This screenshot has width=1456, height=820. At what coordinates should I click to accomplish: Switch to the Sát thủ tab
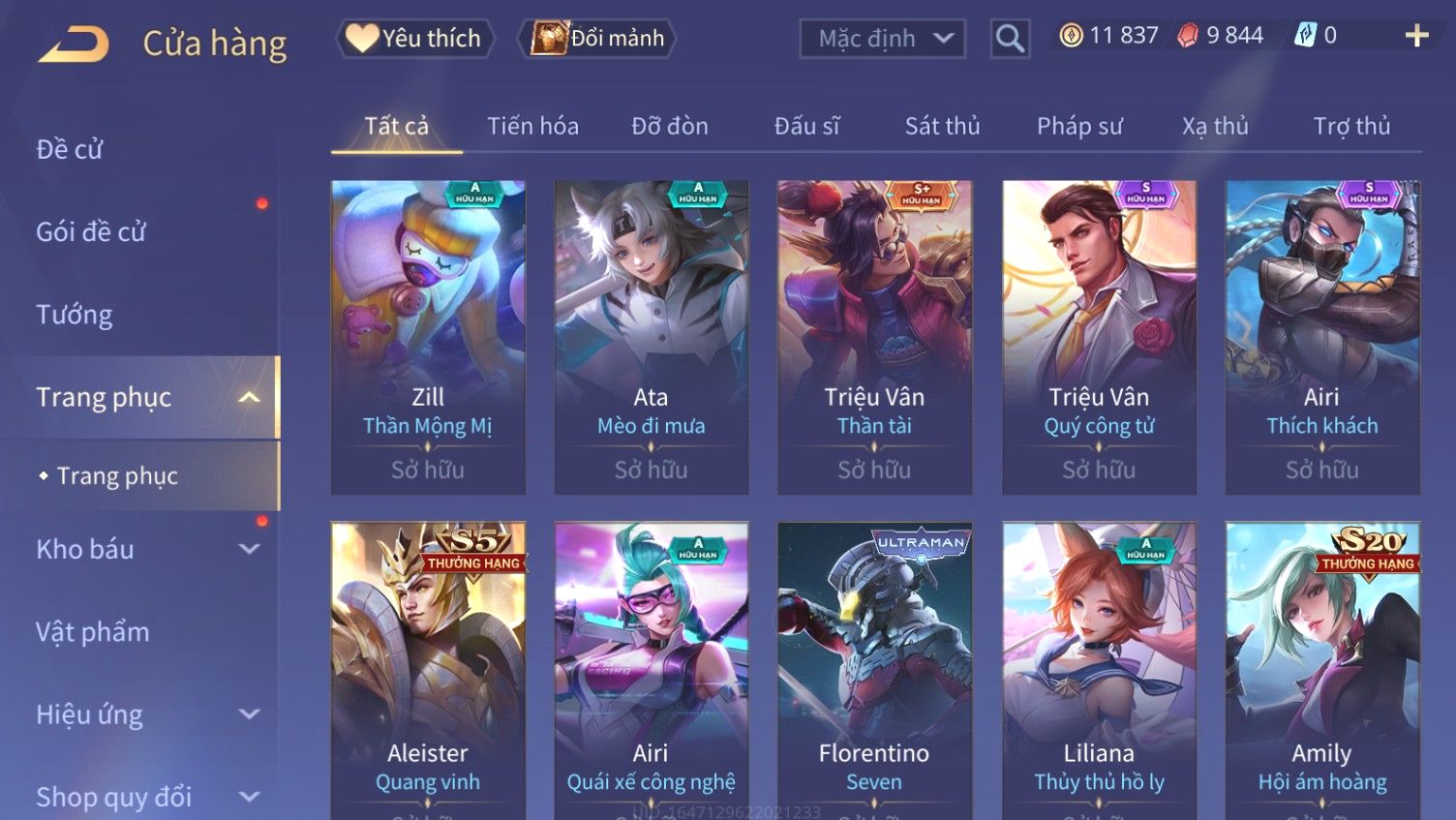click(942, 126)
